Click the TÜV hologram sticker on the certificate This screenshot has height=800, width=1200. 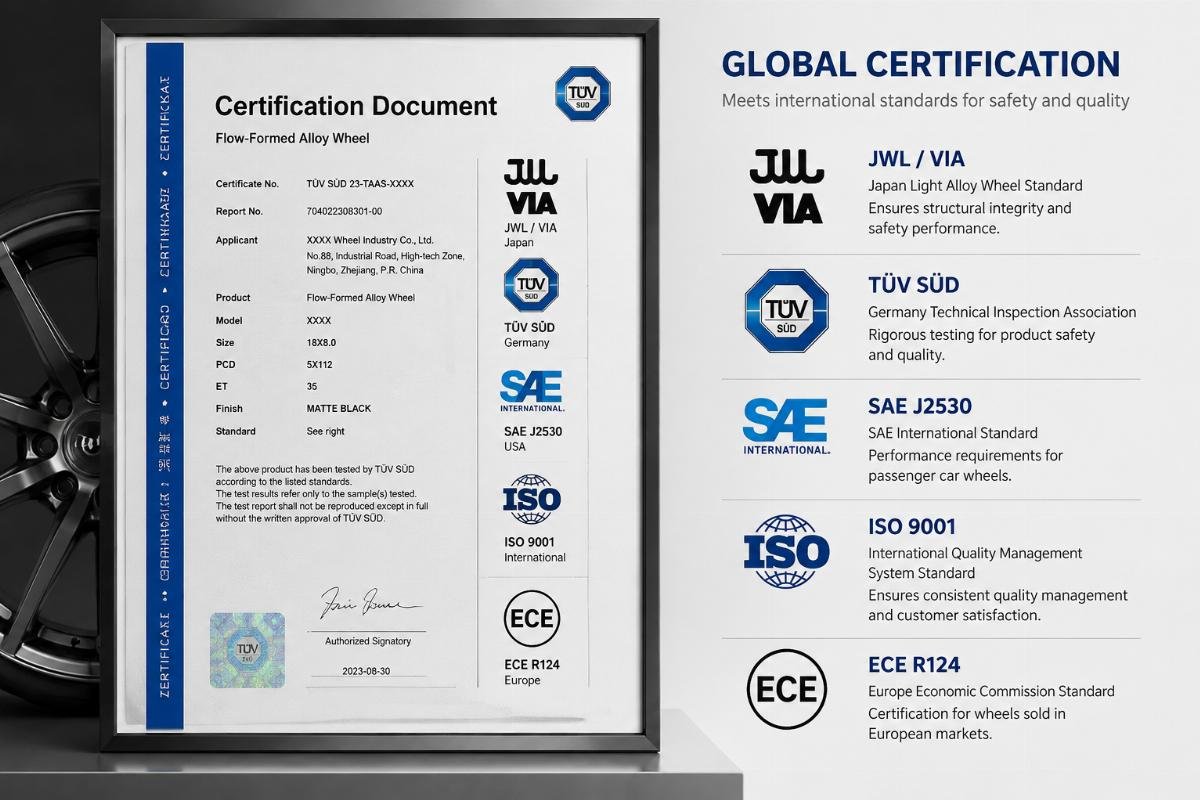[247, 650]
